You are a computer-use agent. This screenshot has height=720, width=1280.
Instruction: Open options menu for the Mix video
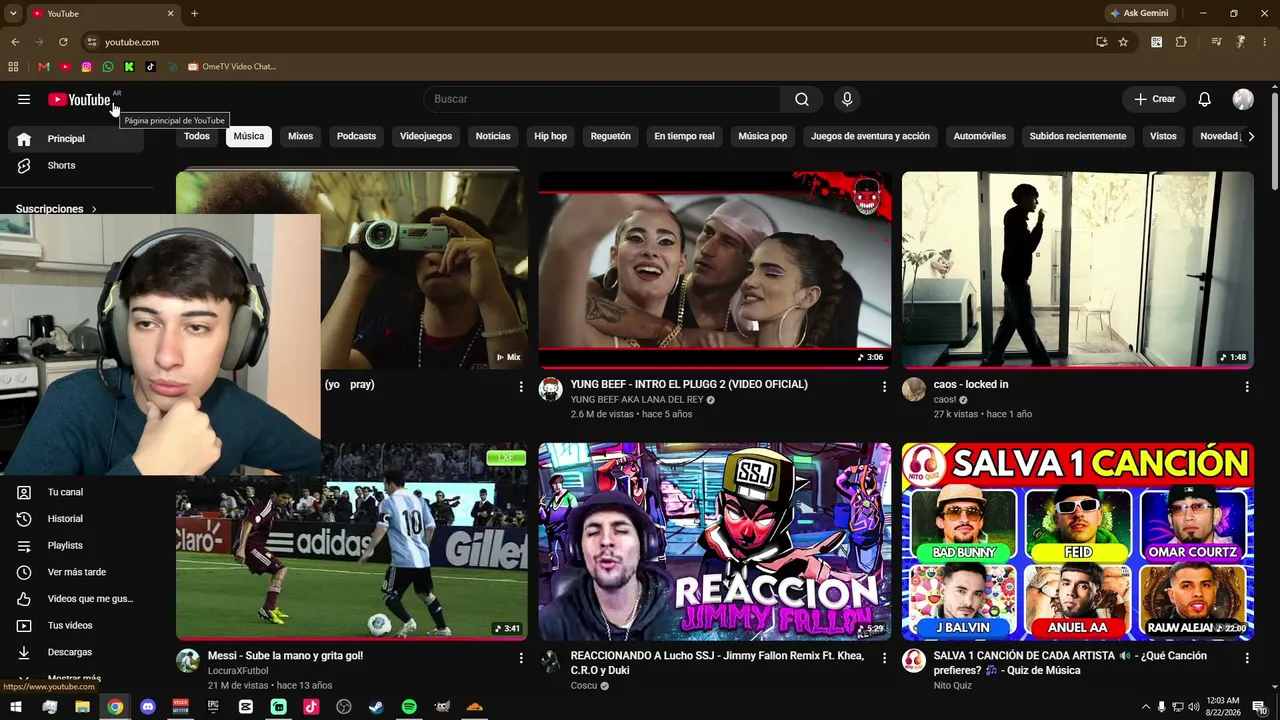tap(521, 386)
